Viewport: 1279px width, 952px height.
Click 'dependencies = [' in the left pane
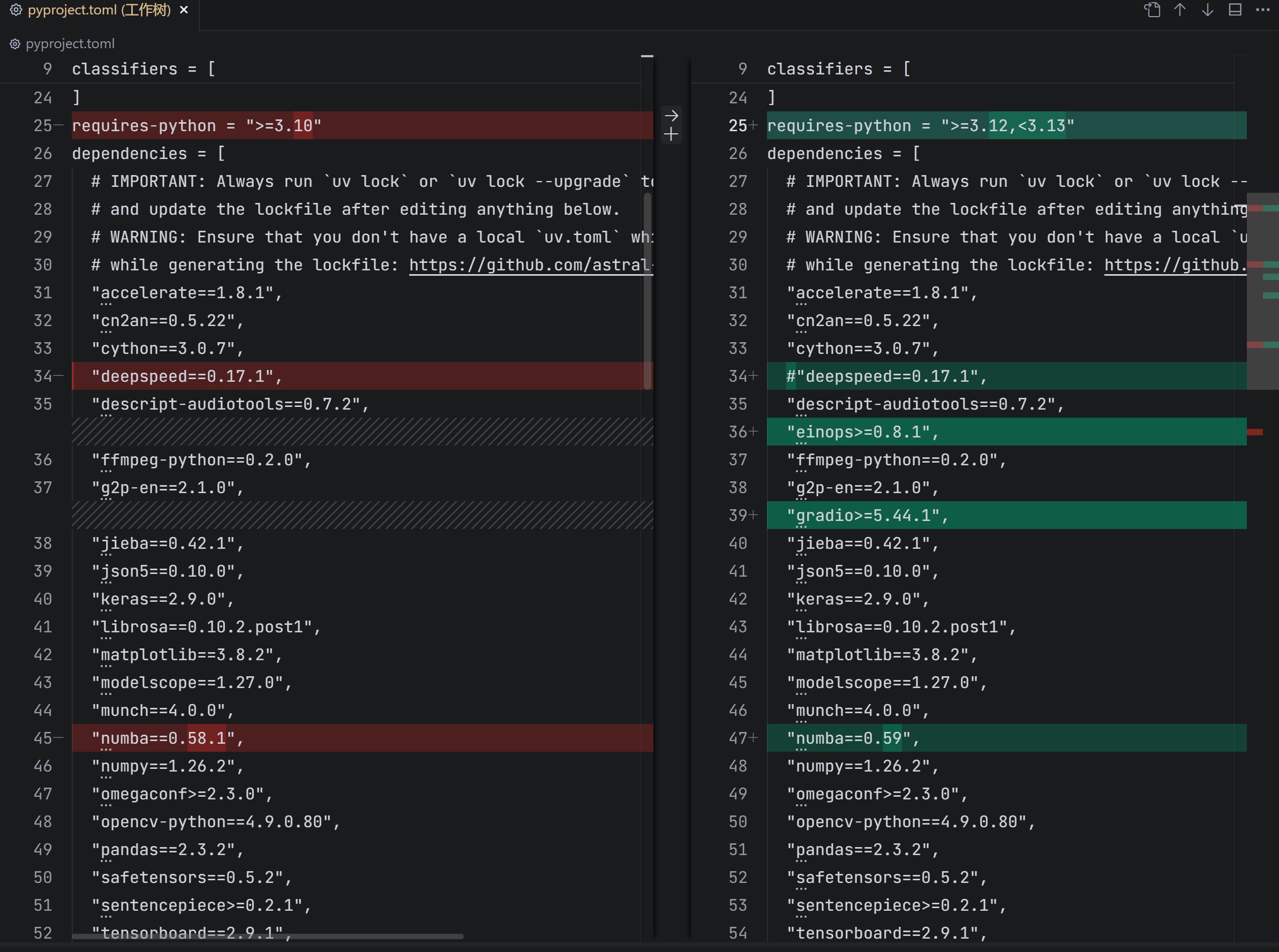click(x=148, y=154)
